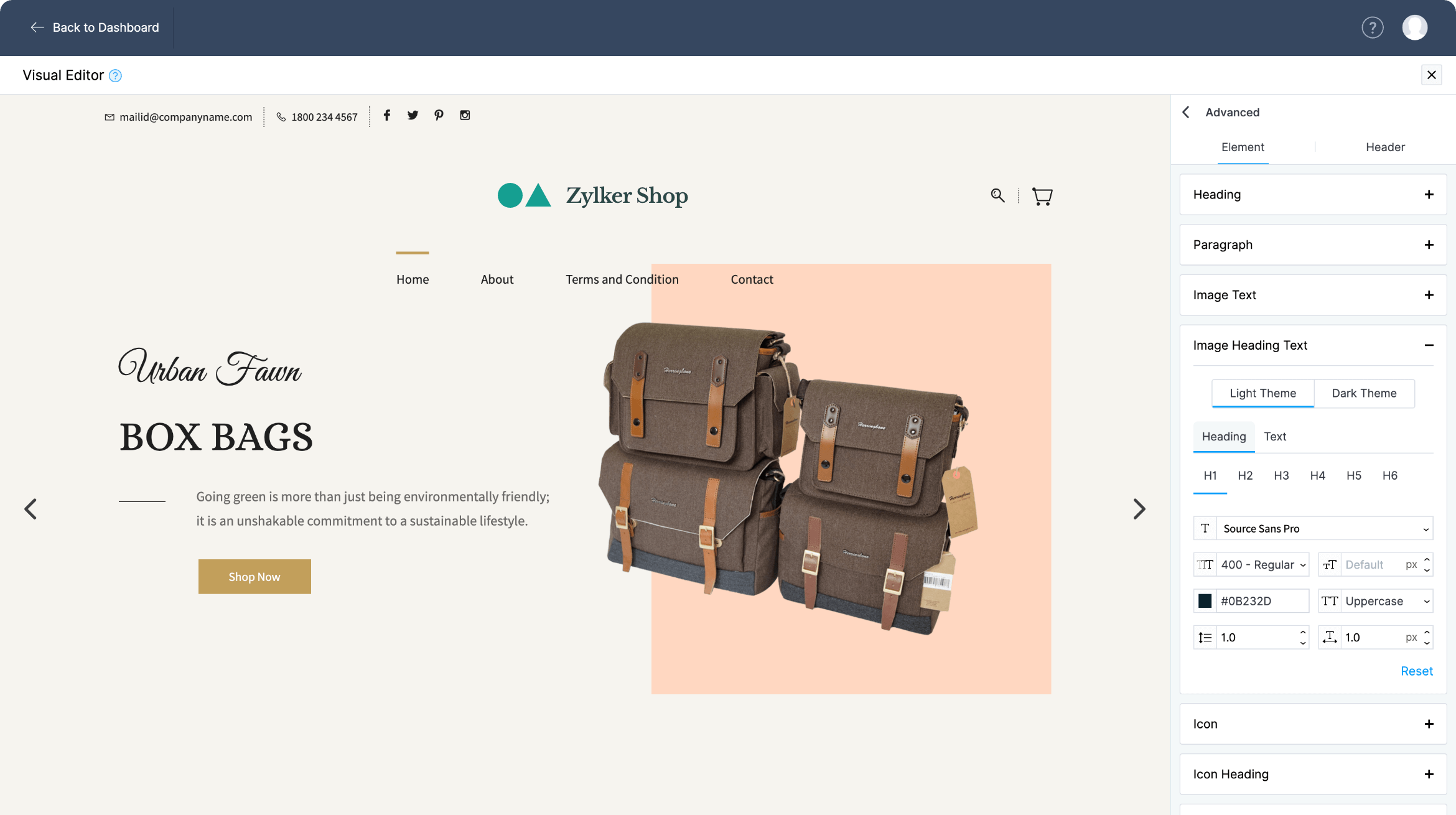The height and width of the screenshot is (815, 1456).
Task: Open the shopping cart icon
Action: click(x=1042, y=196)
